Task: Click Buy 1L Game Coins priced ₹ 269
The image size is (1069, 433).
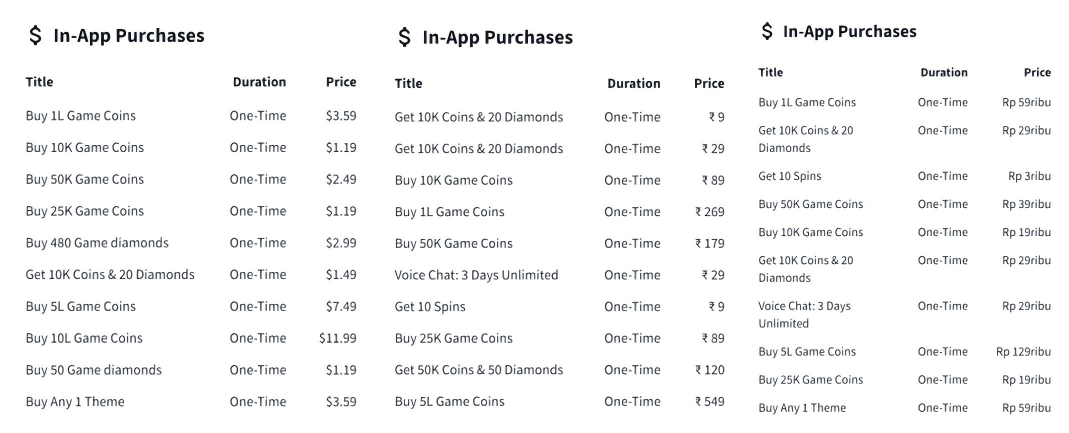Action: [449, 211]
